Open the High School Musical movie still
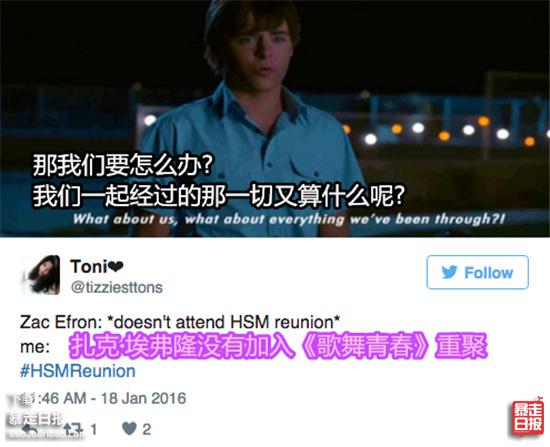 click(x=275, y=118)
